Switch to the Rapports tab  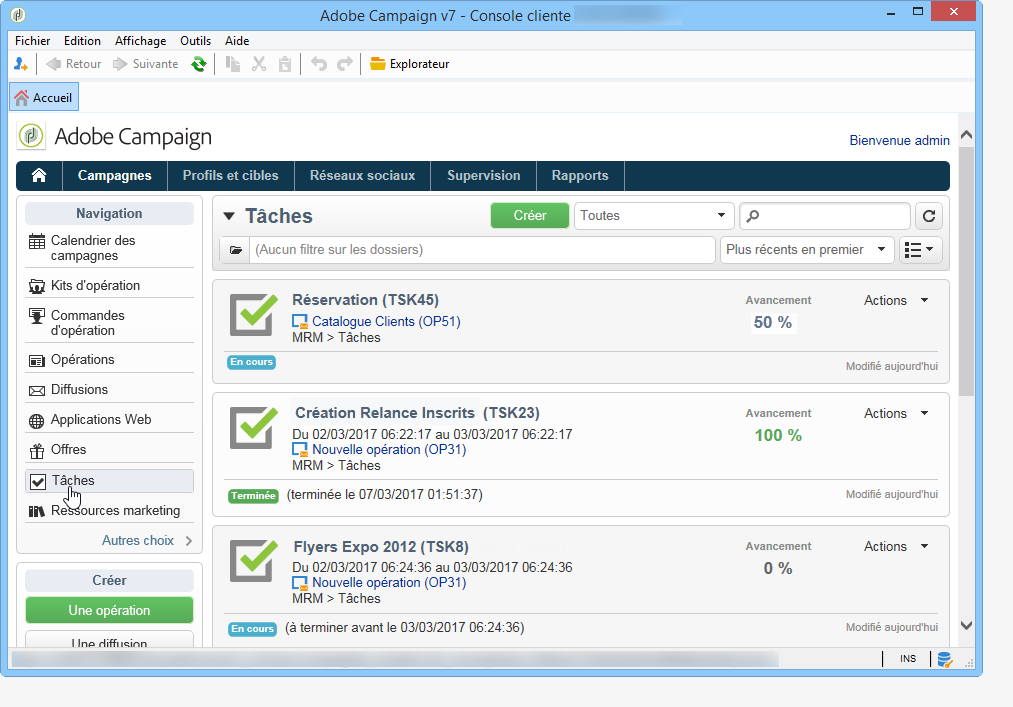pyautogui.click(x=580, y=176)
